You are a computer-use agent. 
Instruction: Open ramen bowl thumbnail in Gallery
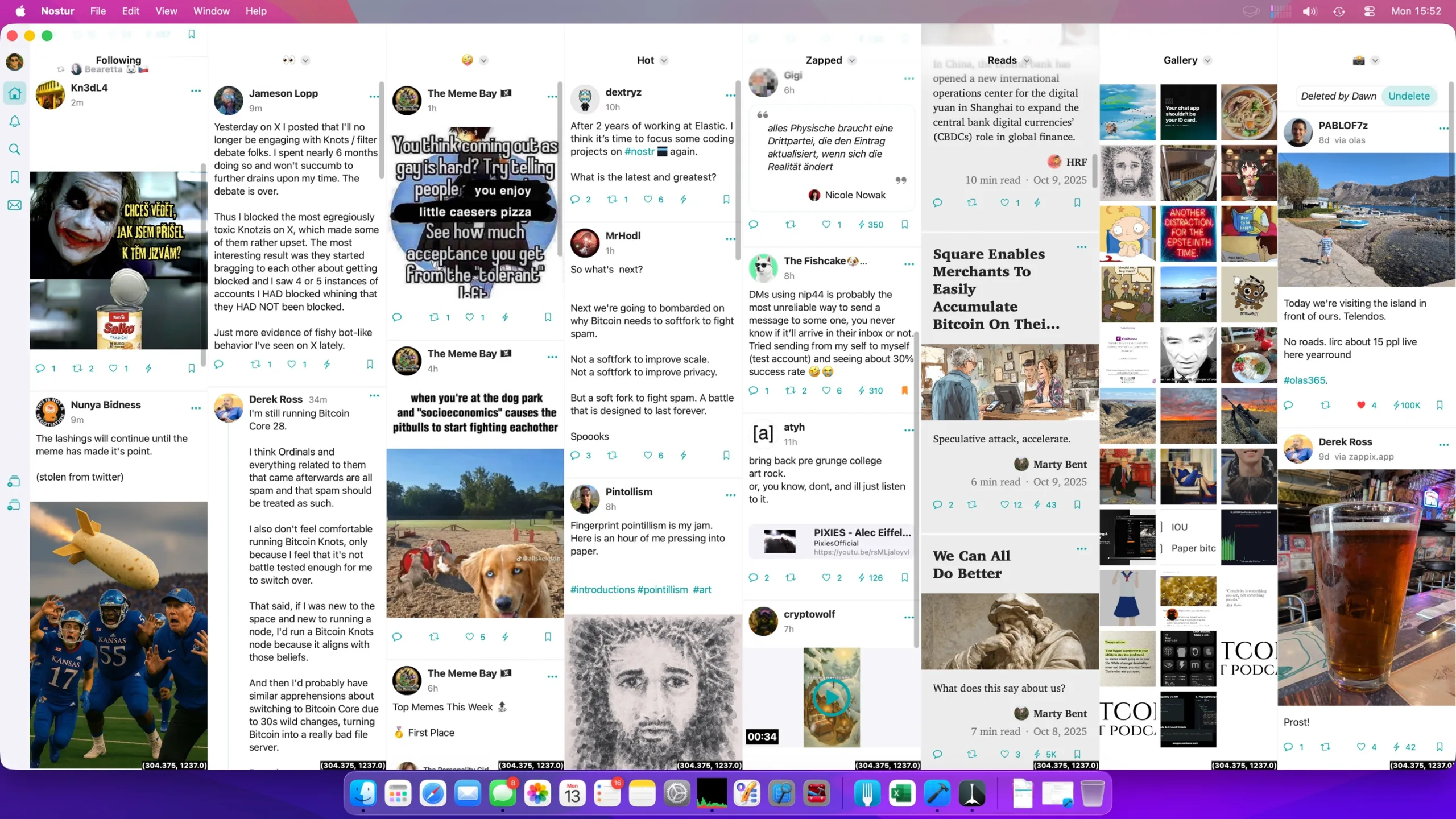coord(1248,112)
